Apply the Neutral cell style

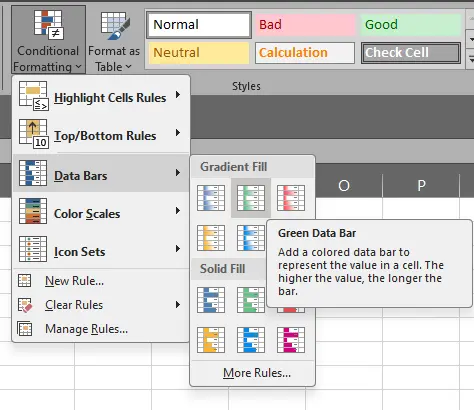(199, 53)
